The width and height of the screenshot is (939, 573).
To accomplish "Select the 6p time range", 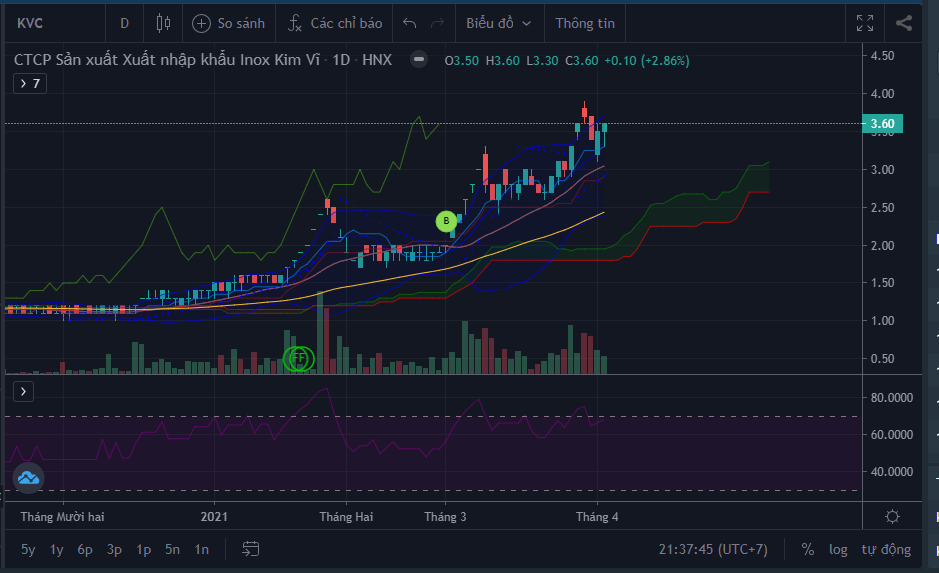I will (86, 549).
